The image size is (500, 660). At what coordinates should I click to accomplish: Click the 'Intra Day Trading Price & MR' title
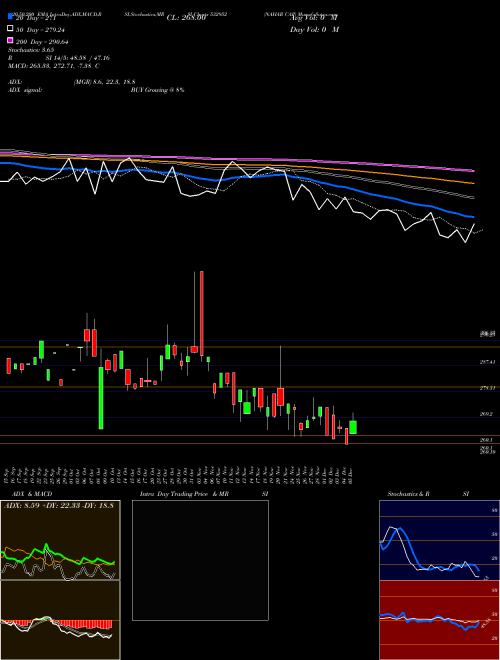pyautogui.click(x=184, y=494)
